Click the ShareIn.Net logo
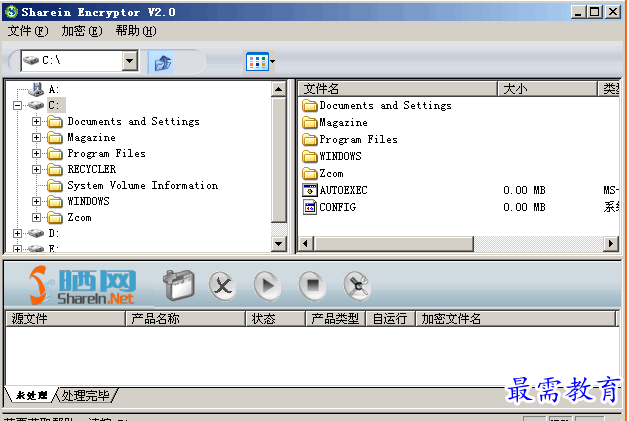629x421 pixels. (82, 285)
